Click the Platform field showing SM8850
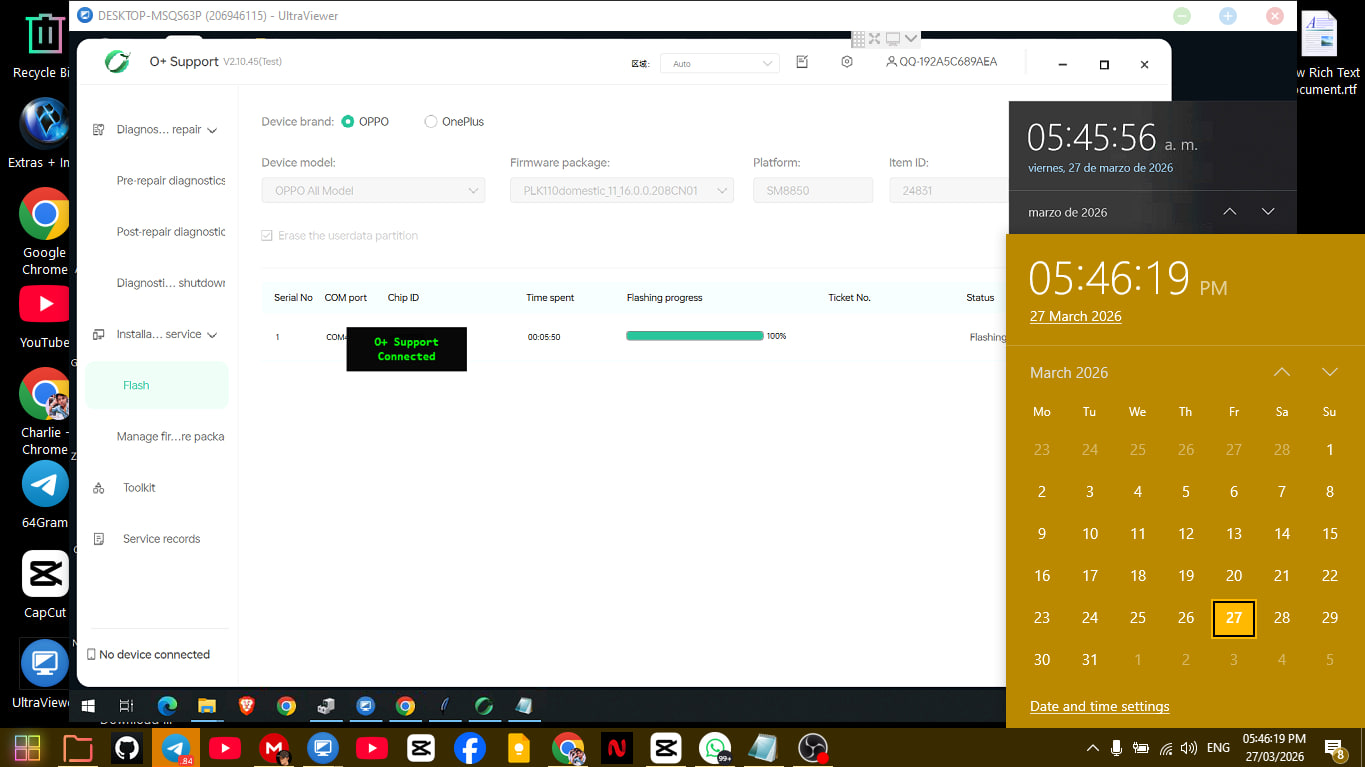Screen dimensions: 1365x767 click(x=813, y=191)
